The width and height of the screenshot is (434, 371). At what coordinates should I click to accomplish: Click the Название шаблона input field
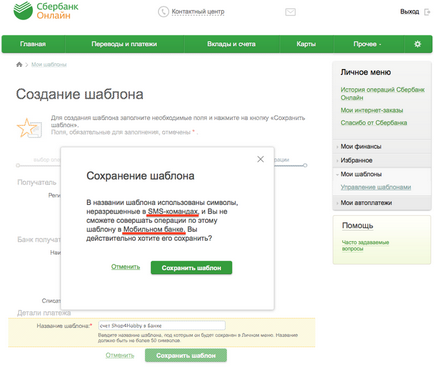(x=162, y=326)
